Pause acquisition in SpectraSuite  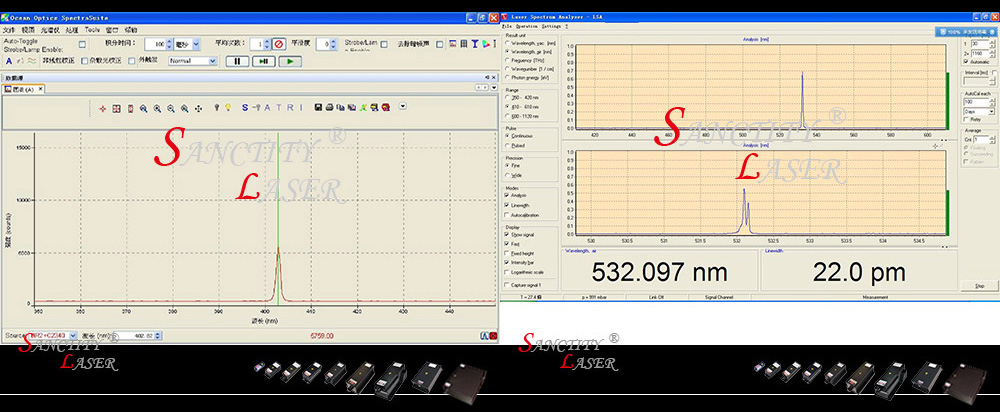(237, 61)
